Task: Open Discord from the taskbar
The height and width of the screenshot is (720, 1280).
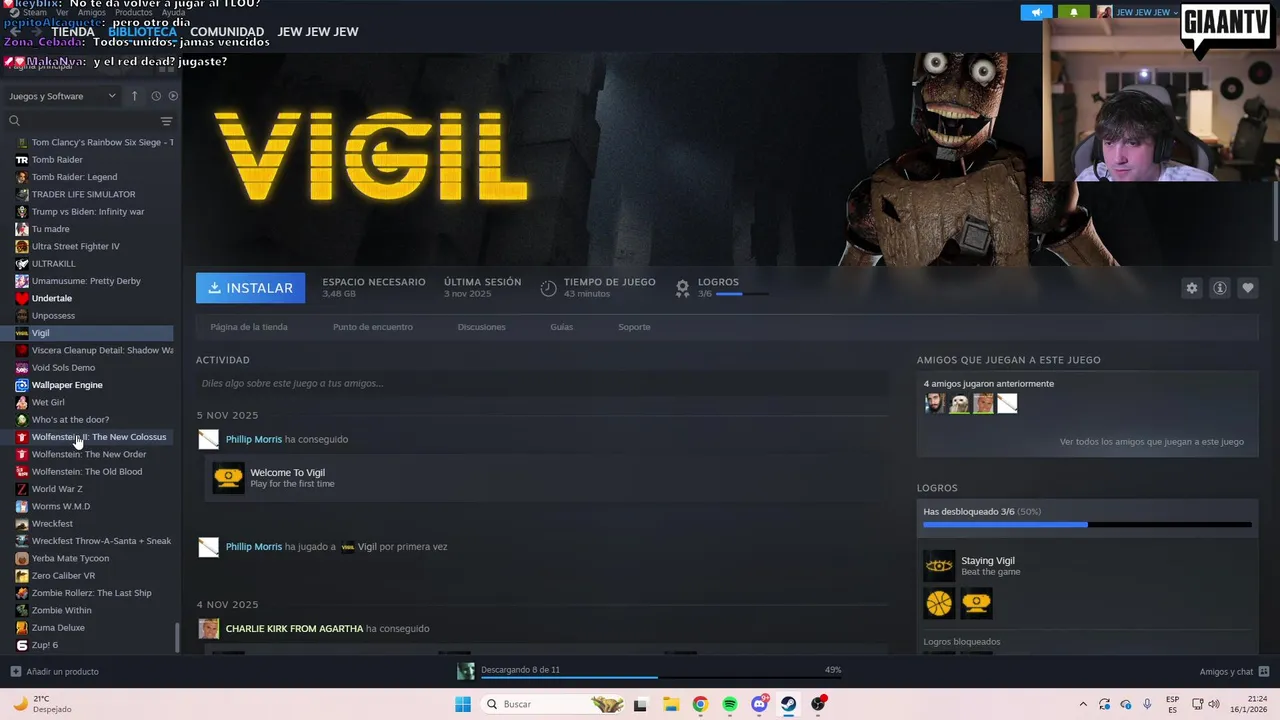Action: [x=760, y=704]
